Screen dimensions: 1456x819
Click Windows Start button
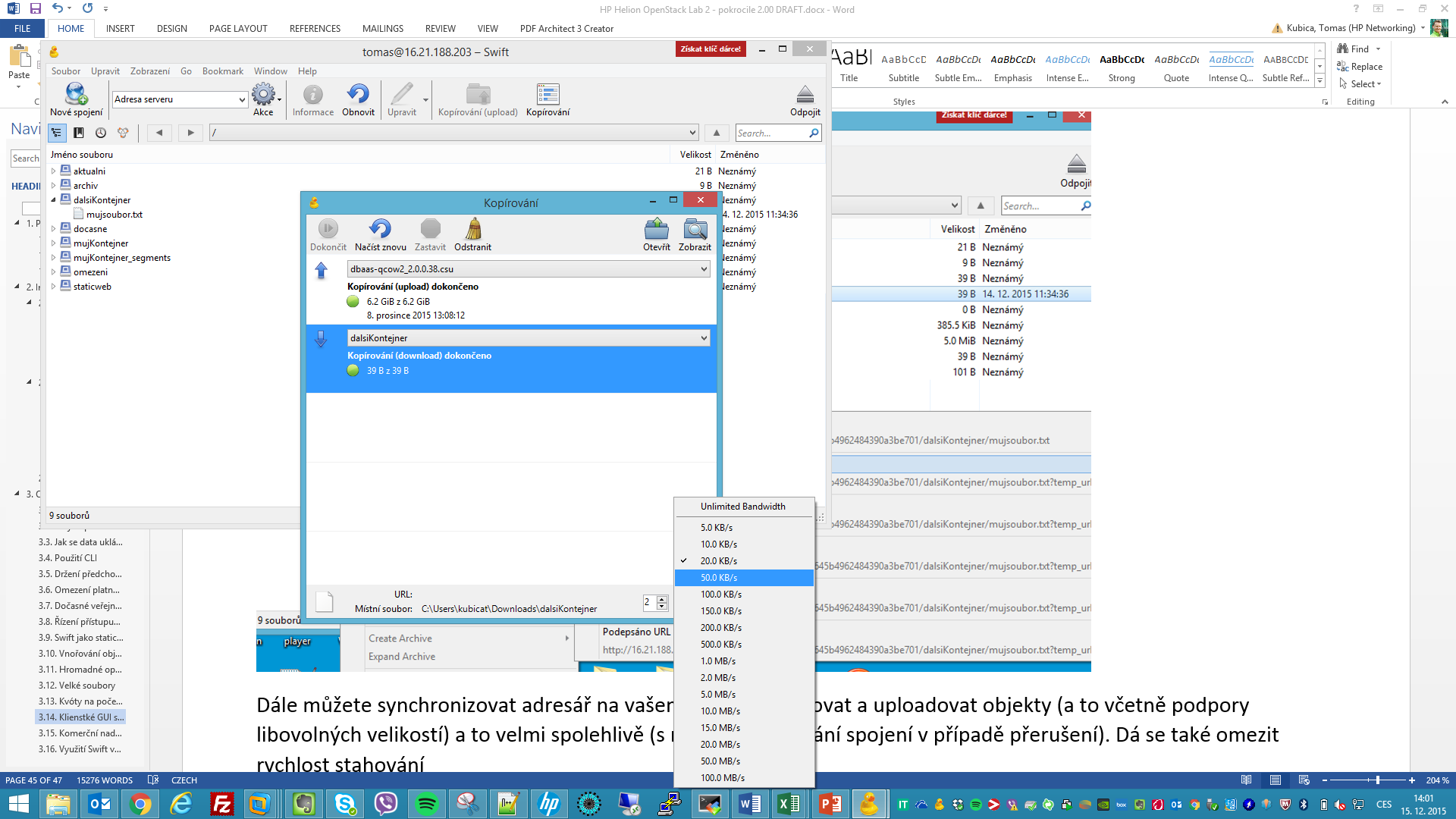click(18, 804)
